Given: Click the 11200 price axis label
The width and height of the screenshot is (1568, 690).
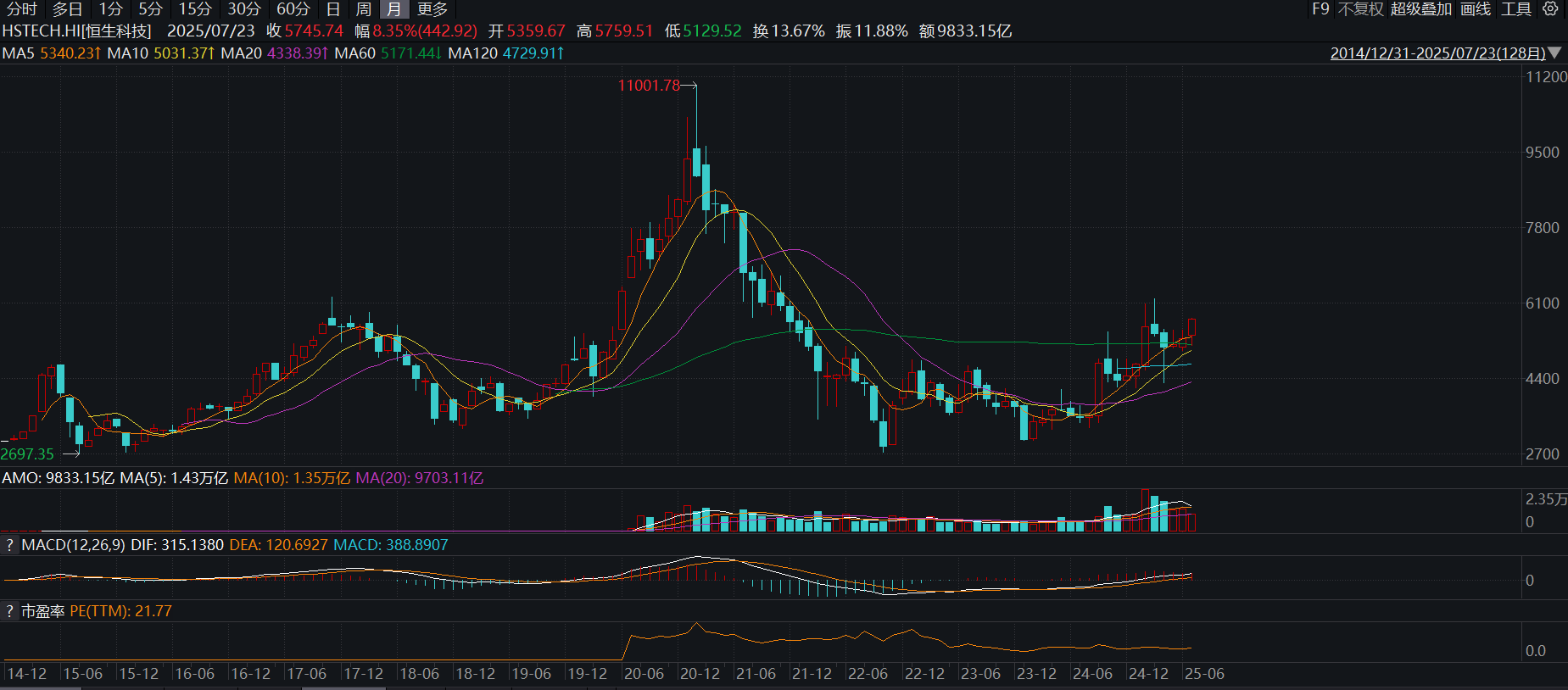Looking at the screenshot, I should pyautogui.click(x=1546, y=77).
